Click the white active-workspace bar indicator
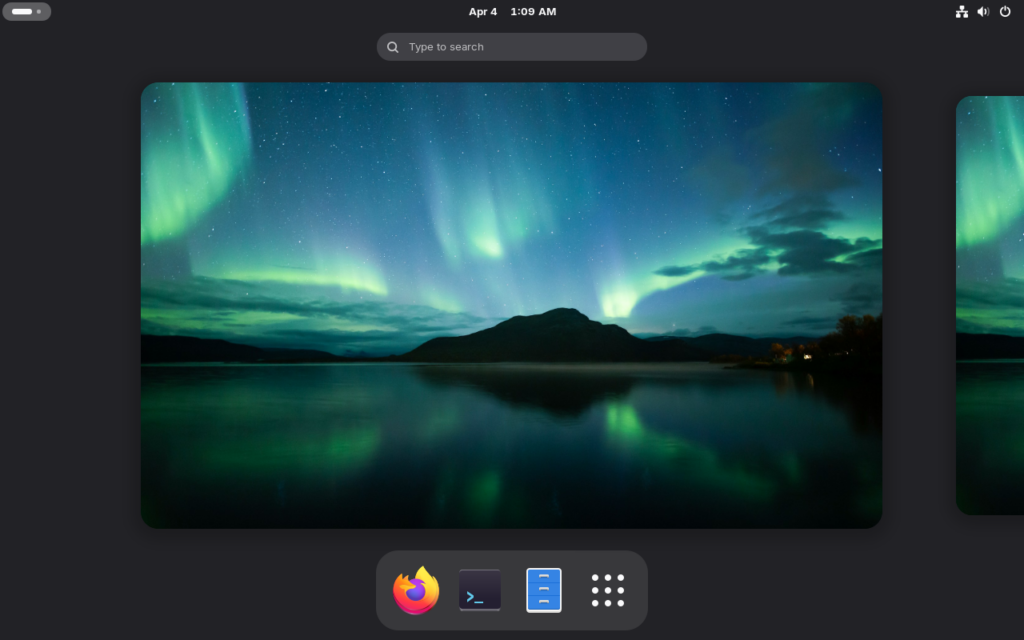The width and height of the screenshot is (1024, 640). pyautogui.click(x=21, y=12)
